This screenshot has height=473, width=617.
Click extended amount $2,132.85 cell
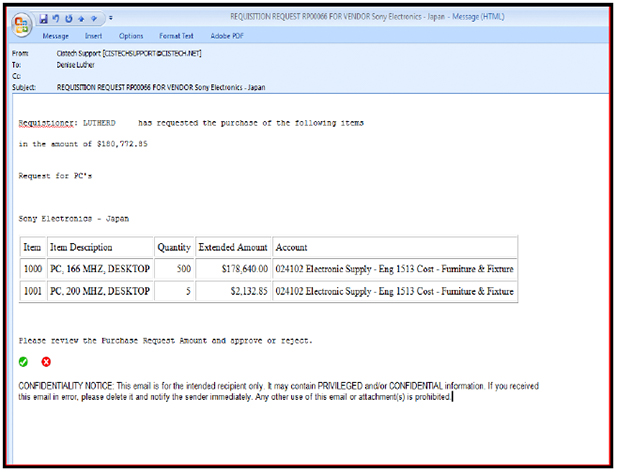[233, 291]
